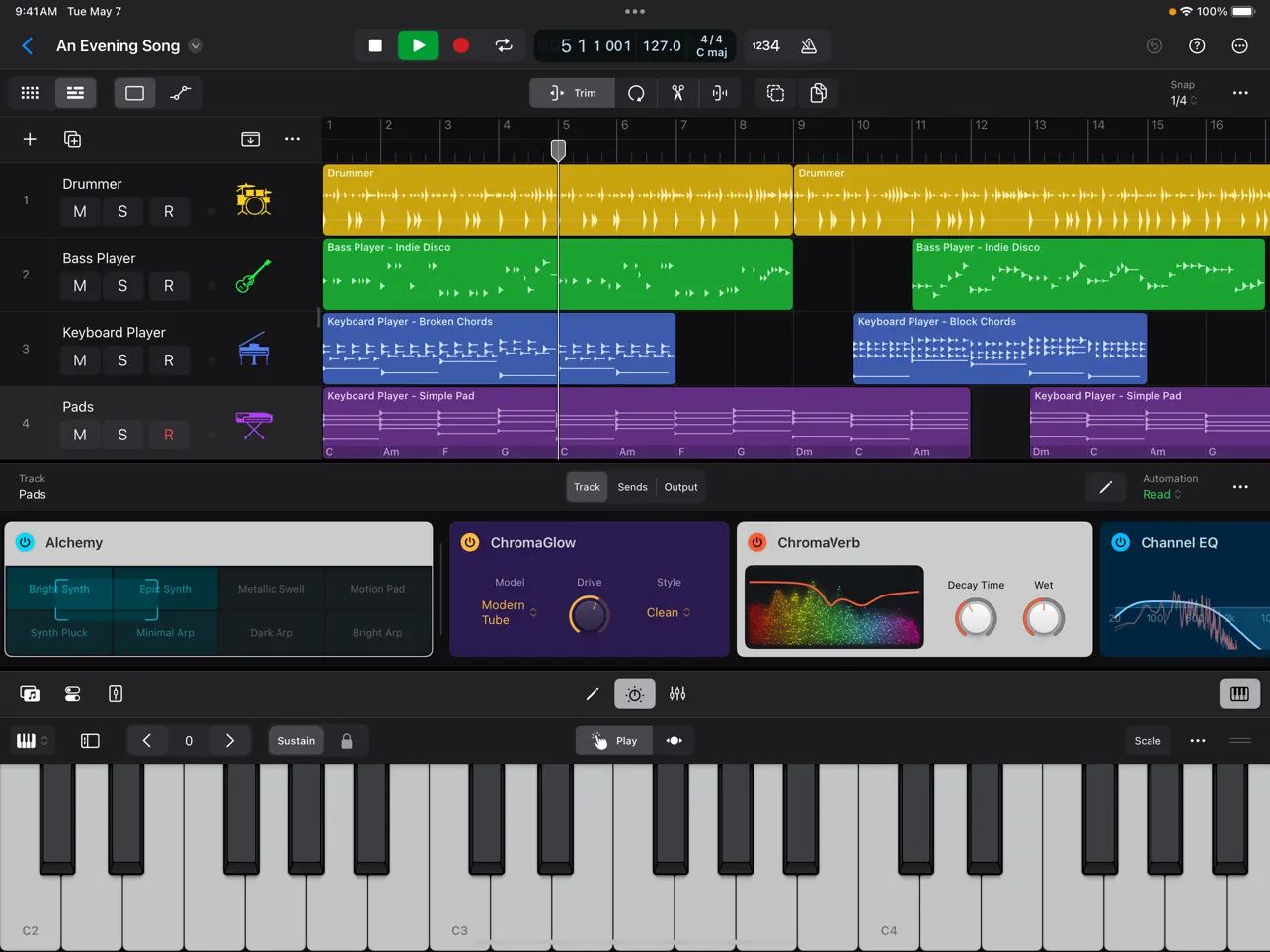Select the Split scissors tool

[678, 92]
